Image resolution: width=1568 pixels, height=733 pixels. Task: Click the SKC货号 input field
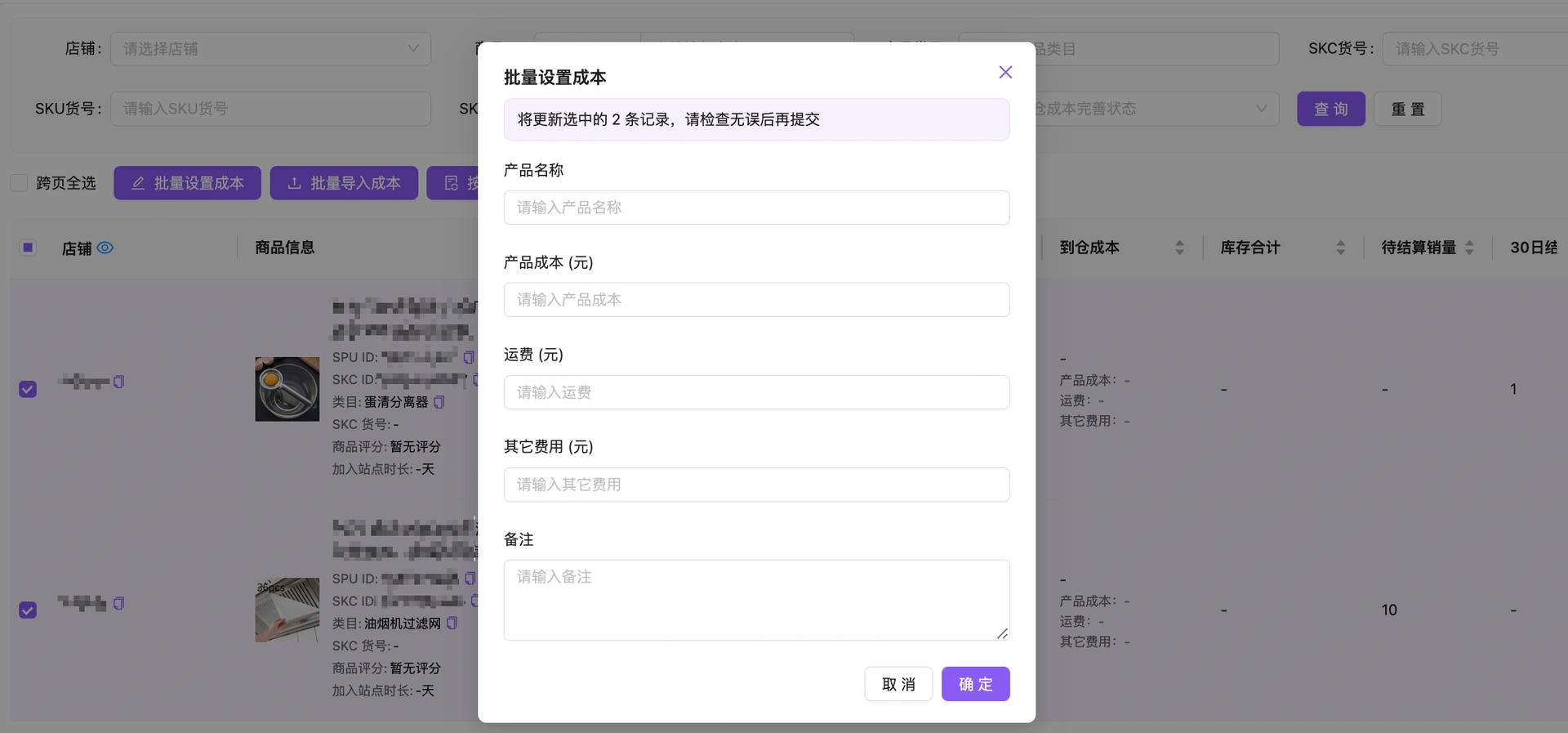click(x=1475, y=49)
